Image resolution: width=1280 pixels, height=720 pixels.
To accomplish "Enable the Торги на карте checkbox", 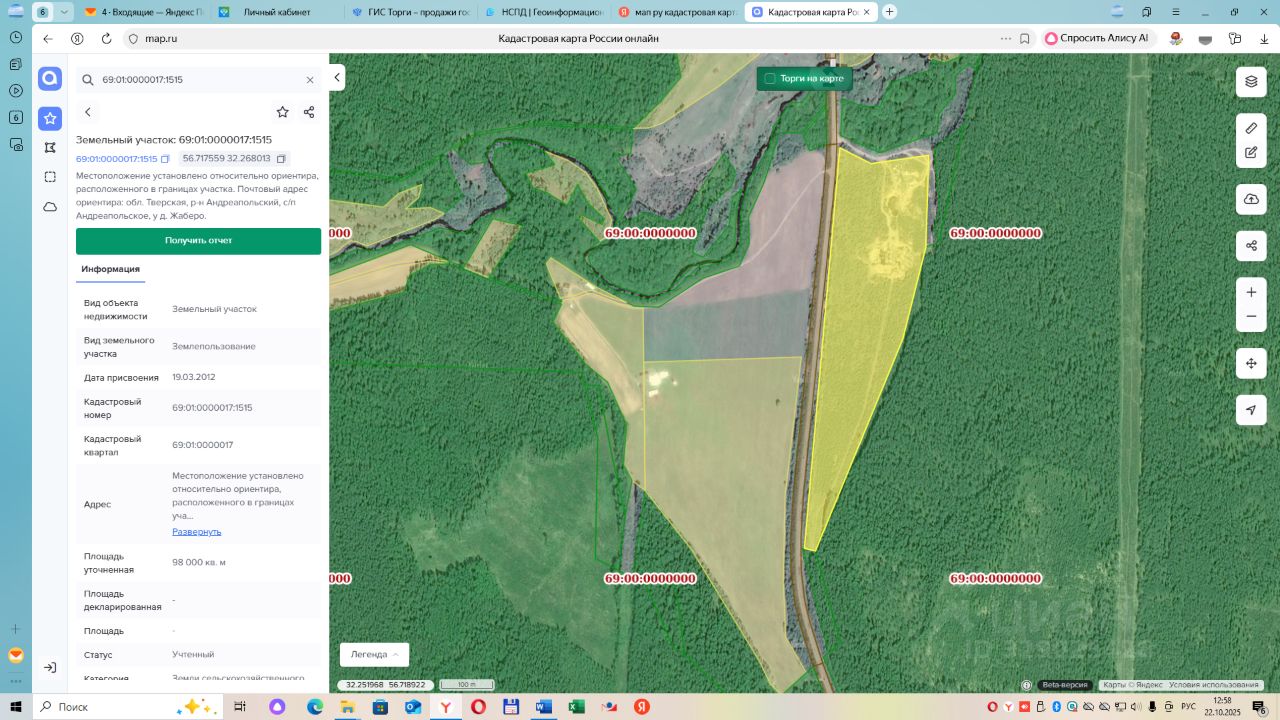I will [770, 78].
